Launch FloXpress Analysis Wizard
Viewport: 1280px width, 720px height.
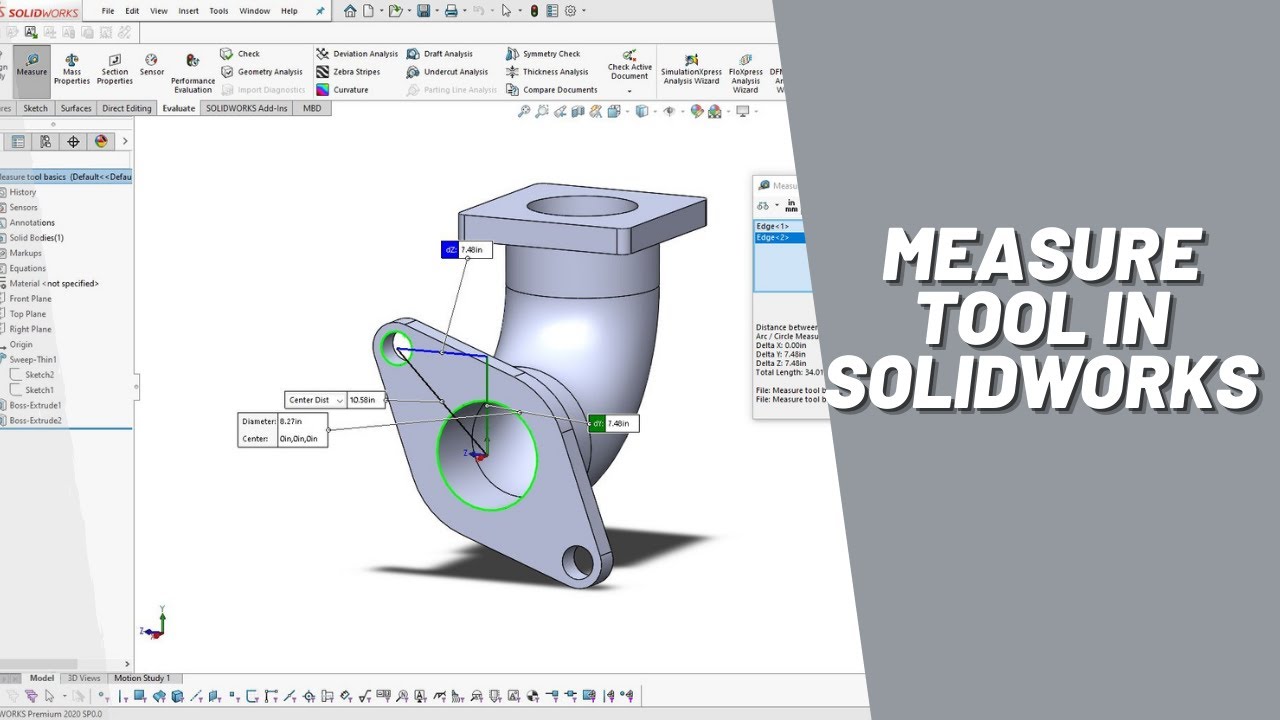745,74
